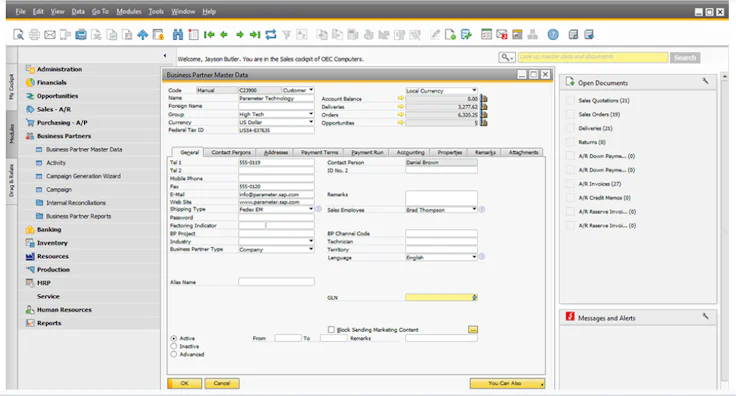736x396 pixels.
Task: Follow the orange arrow link beside Deliveries
Action: pos(400,107)
